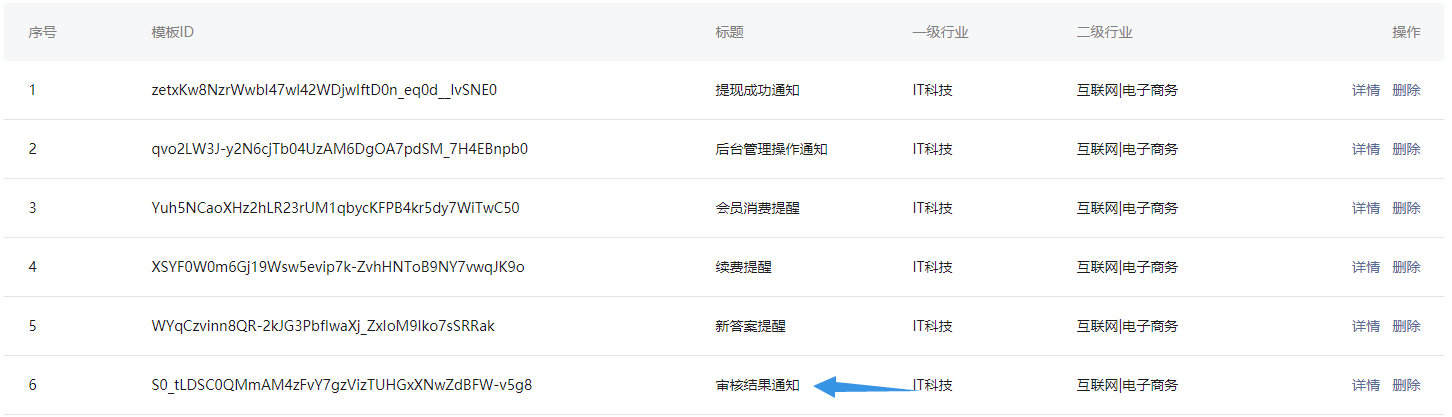
Task: View 详情 of 会员消费提醒 template
Action: 1365,208
